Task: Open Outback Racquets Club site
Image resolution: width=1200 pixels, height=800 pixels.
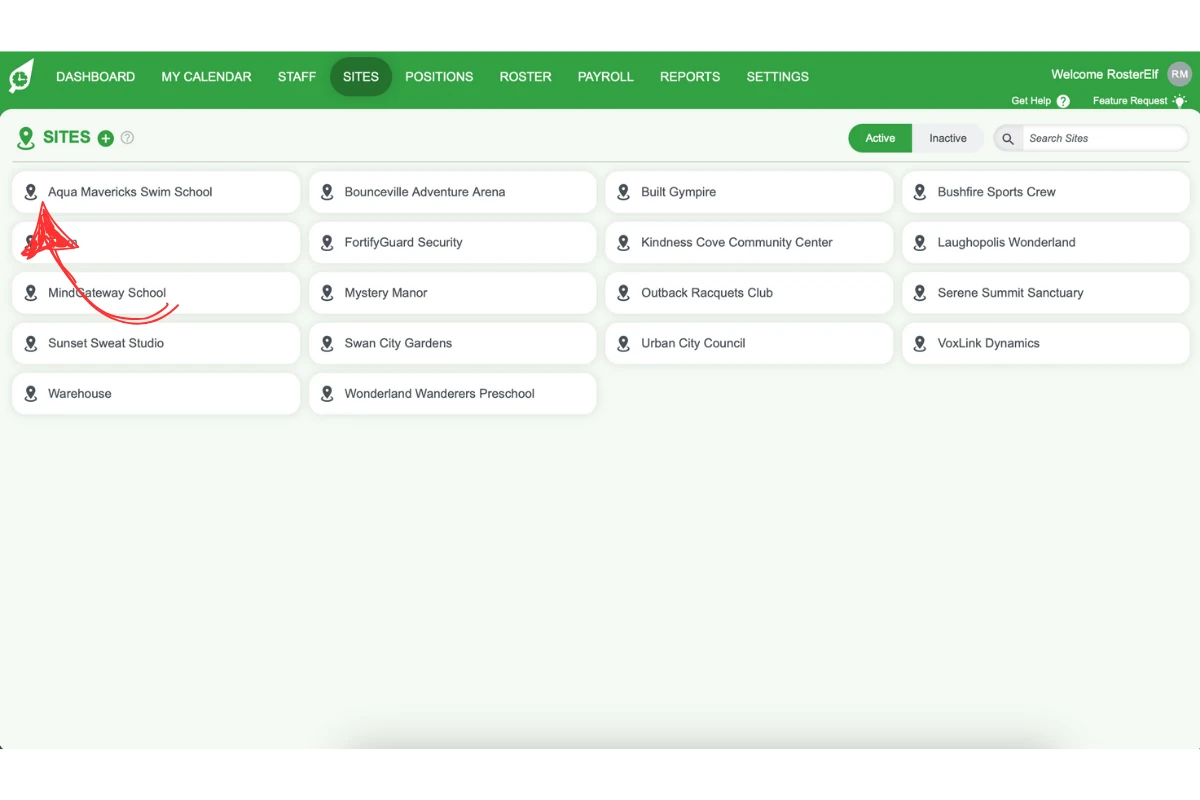Action: coord(749,293)
